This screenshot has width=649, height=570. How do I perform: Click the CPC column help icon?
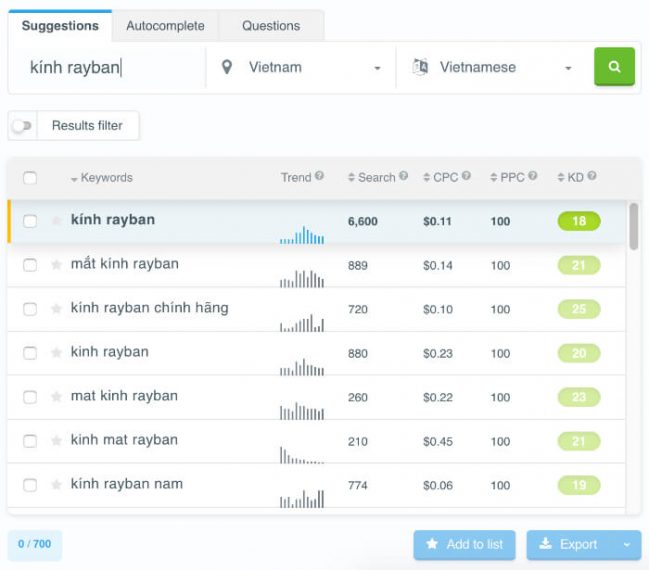tap(466, 176)
